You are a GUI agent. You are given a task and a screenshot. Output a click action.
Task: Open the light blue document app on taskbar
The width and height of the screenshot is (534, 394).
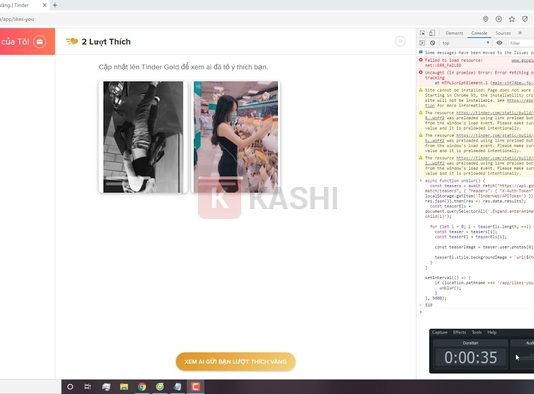(177, 387)
